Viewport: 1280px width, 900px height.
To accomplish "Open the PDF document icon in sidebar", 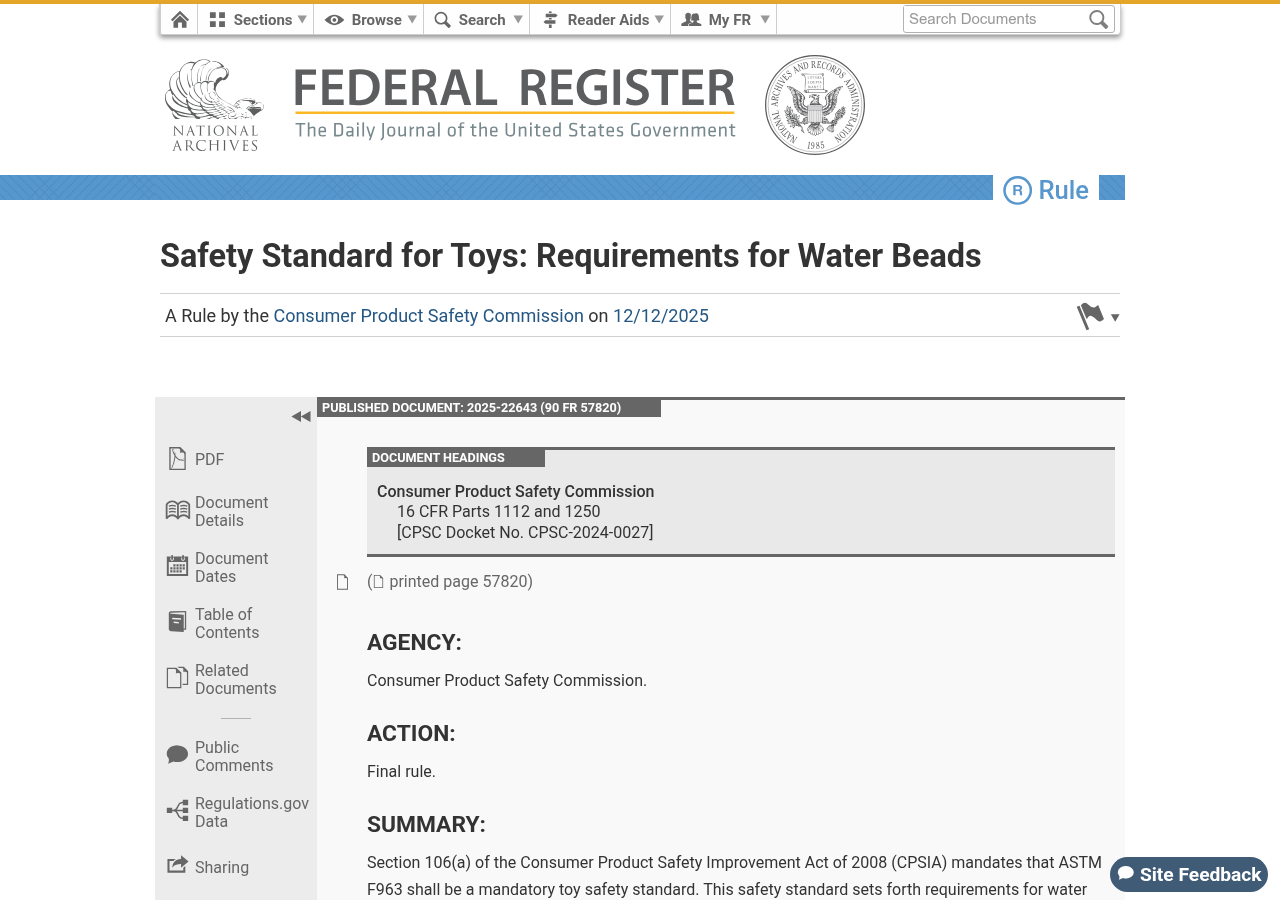I will [177, 459].
